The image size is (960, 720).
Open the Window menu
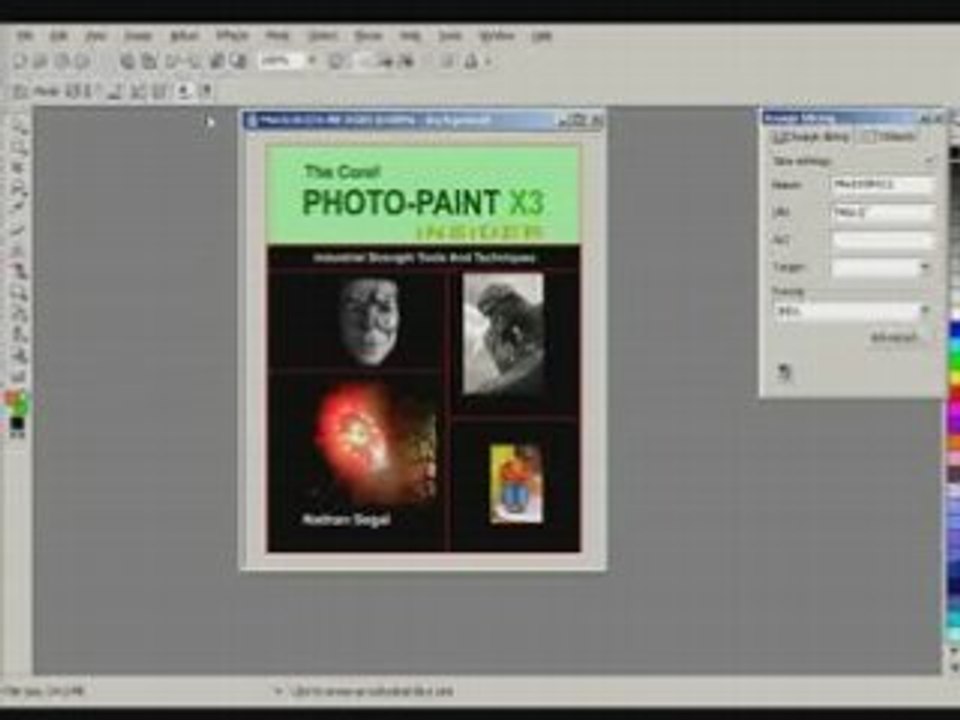pos(496,36)
